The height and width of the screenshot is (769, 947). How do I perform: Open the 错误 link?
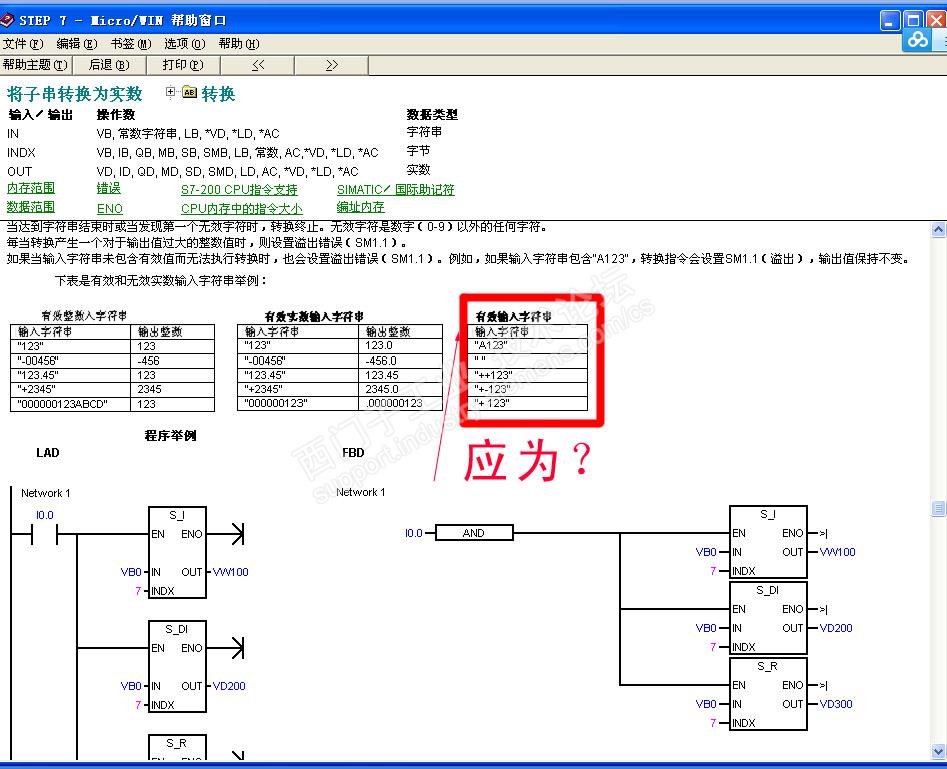tap(109, 188)
